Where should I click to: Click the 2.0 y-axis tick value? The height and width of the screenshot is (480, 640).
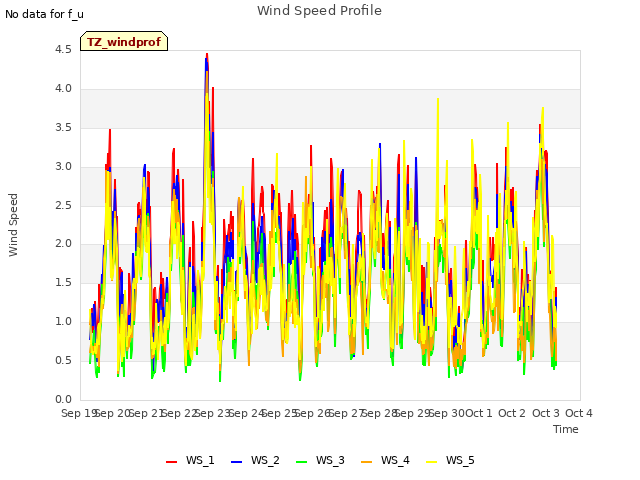(63, 244)
